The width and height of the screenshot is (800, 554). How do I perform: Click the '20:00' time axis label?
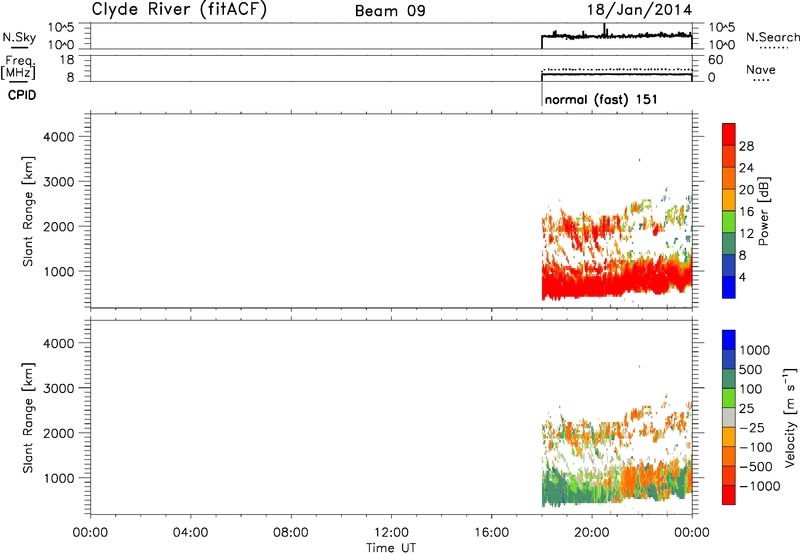click(592, 533)
